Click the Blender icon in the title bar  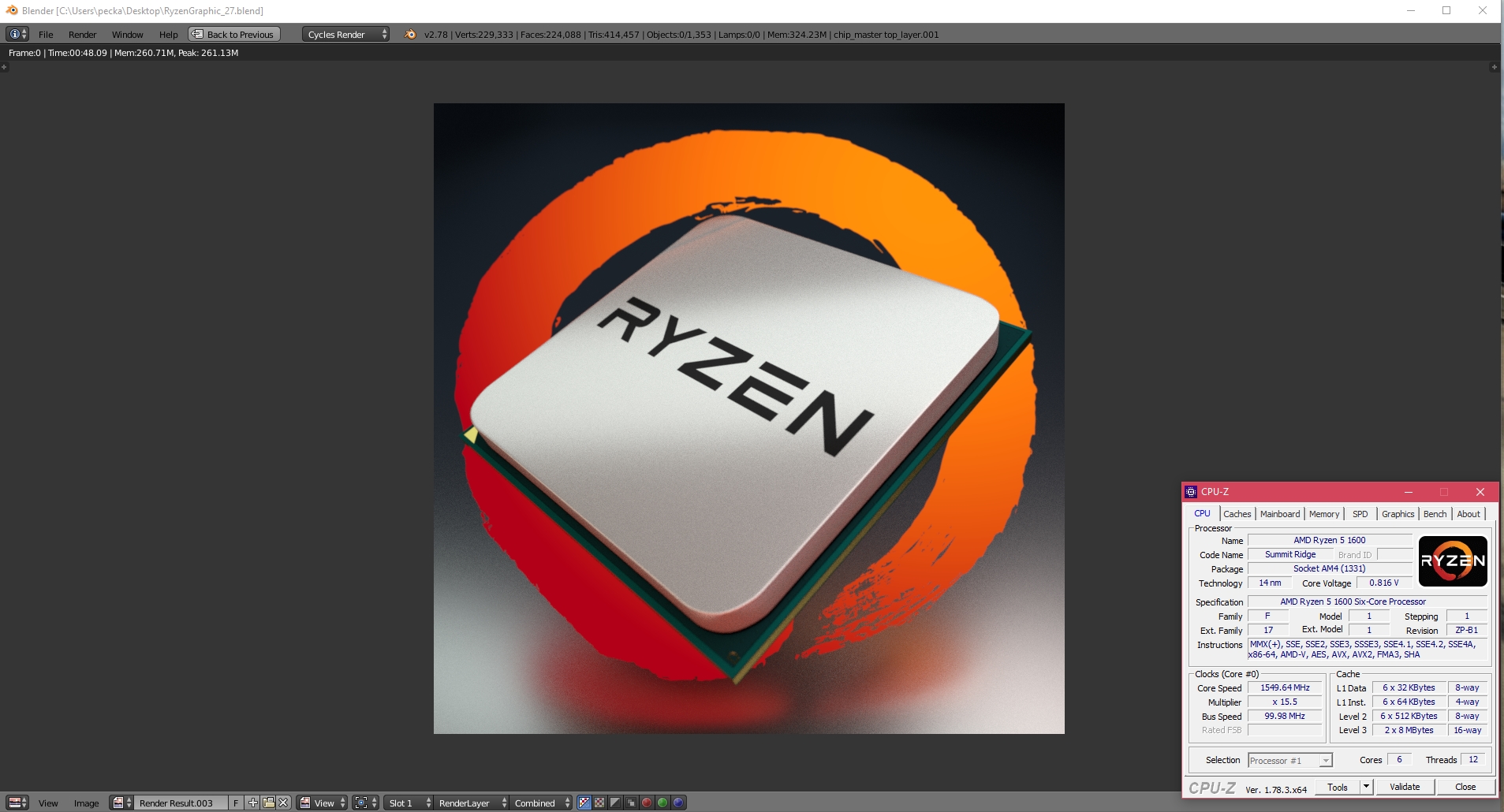click(x=12, y=10)
